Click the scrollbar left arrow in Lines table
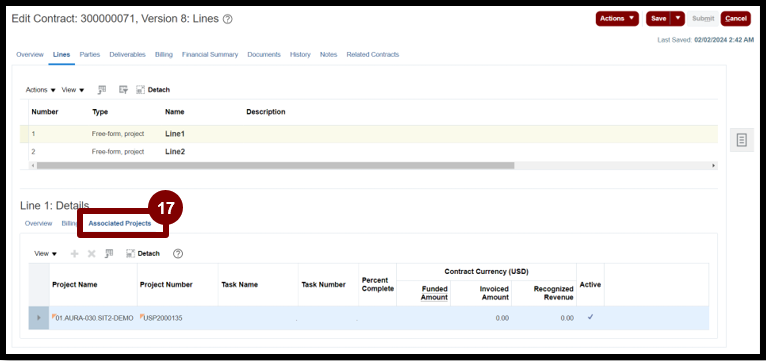The width and height of the screenshot is (766, 361). (33, 166)
